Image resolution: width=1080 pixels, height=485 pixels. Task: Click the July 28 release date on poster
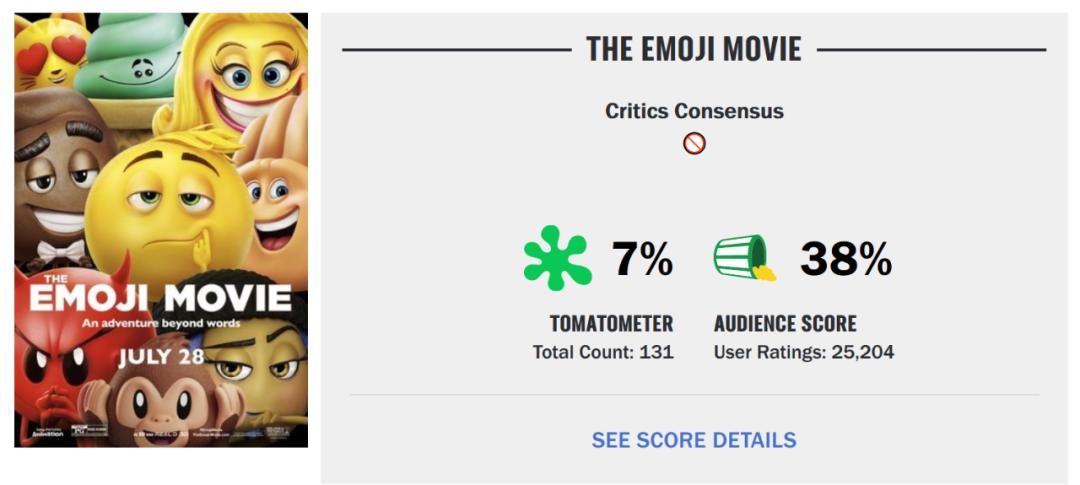(160, 357)
